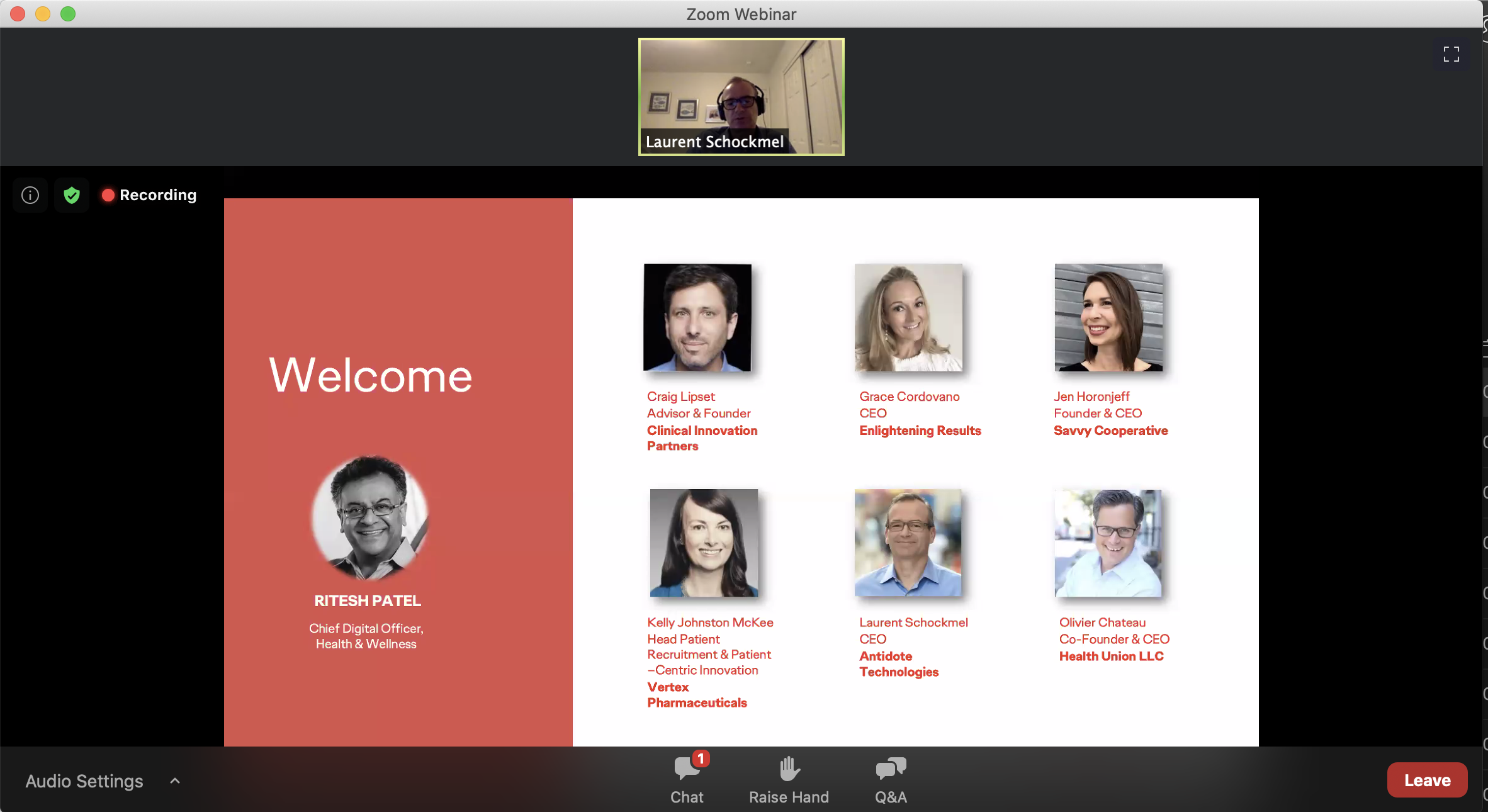Click Grace Cordovano's headshot
The image size is (1488, 812).
click(908, 317)
